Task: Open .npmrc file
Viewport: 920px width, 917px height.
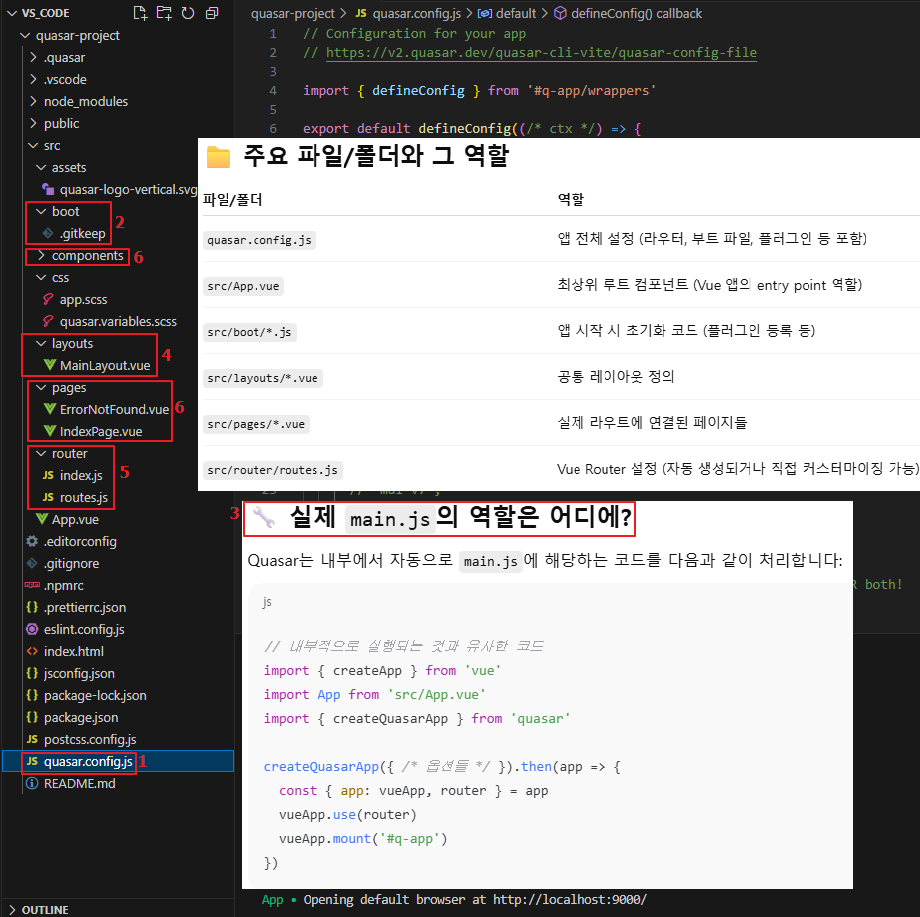Action: pos(63,586)
